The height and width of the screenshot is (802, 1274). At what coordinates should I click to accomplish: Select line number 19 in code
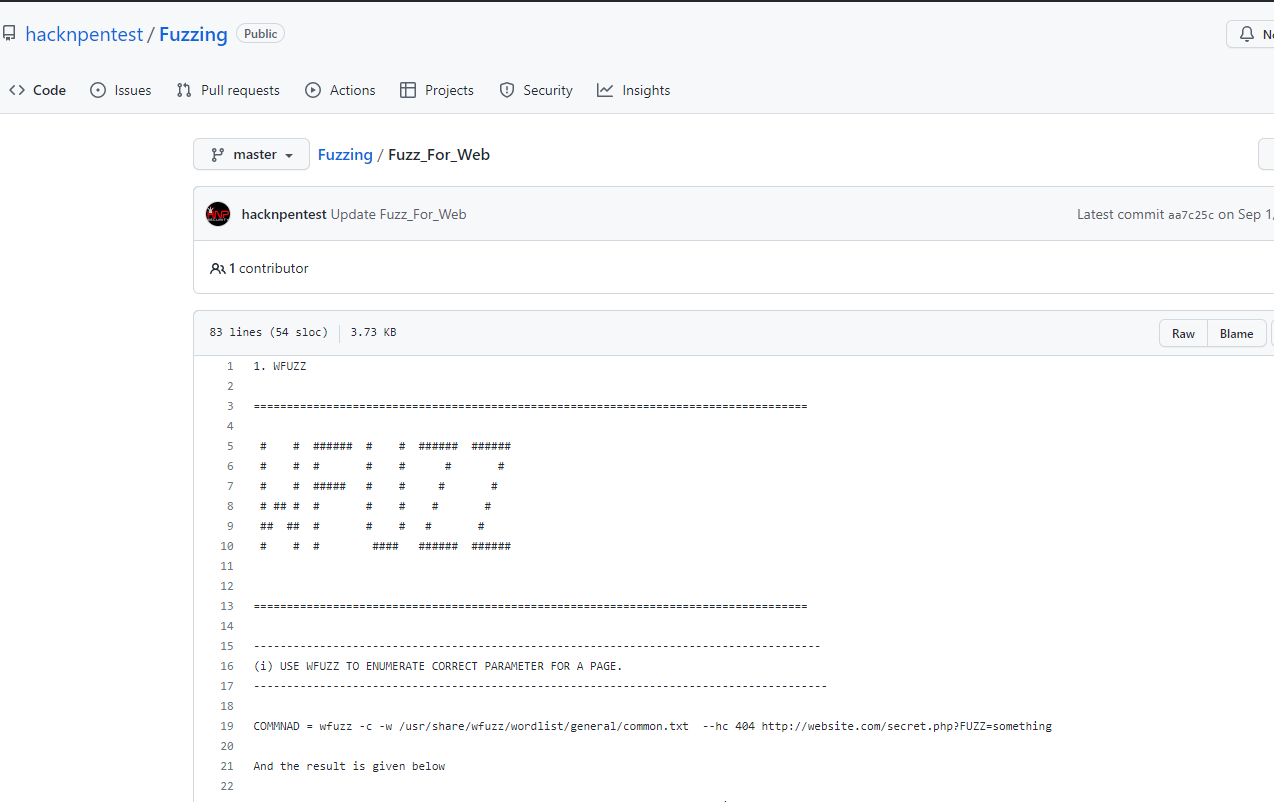coord(227,726)
